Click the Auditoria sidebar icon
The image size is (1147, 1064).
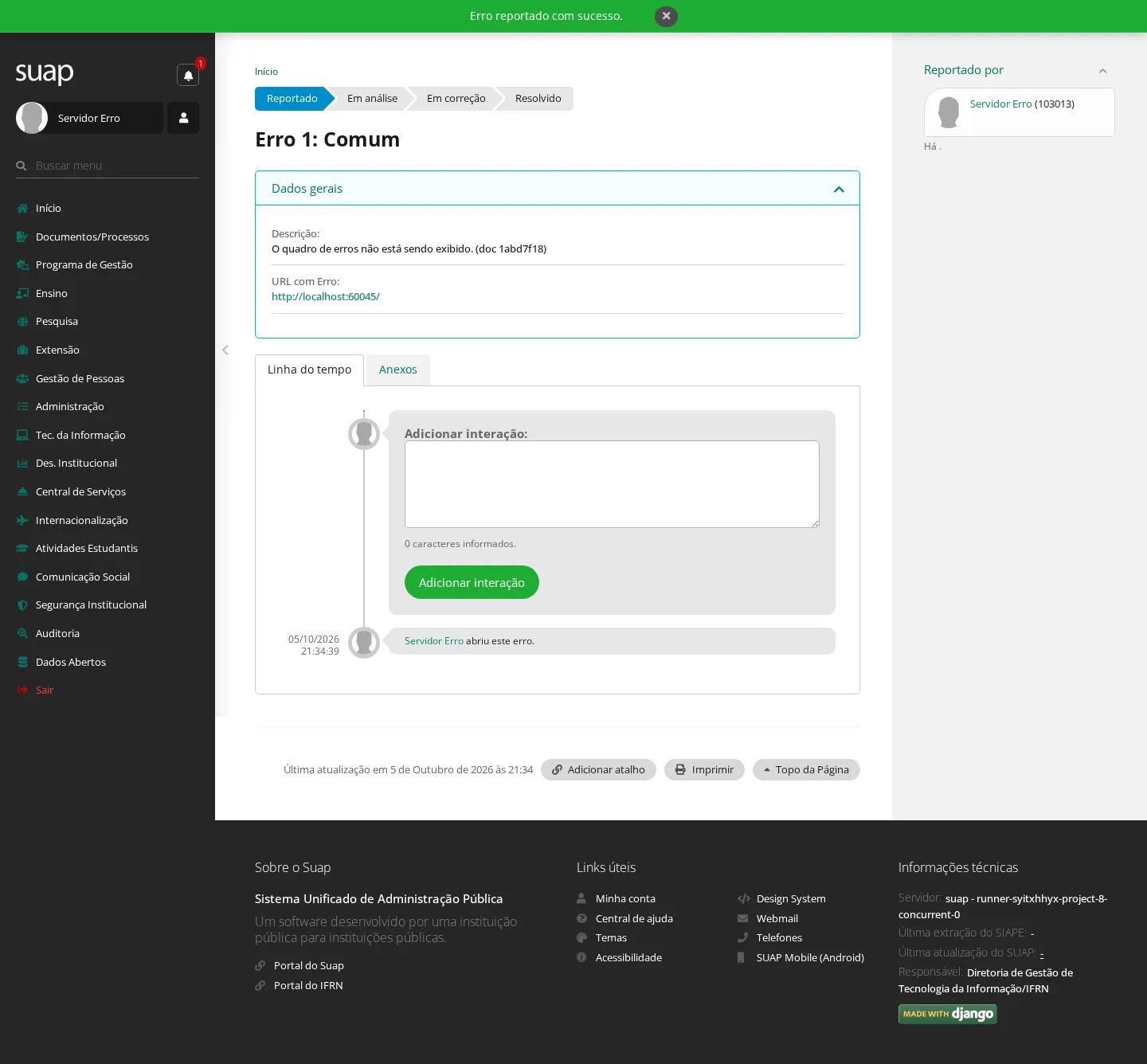pyautogui.click(x=22, y=633)
